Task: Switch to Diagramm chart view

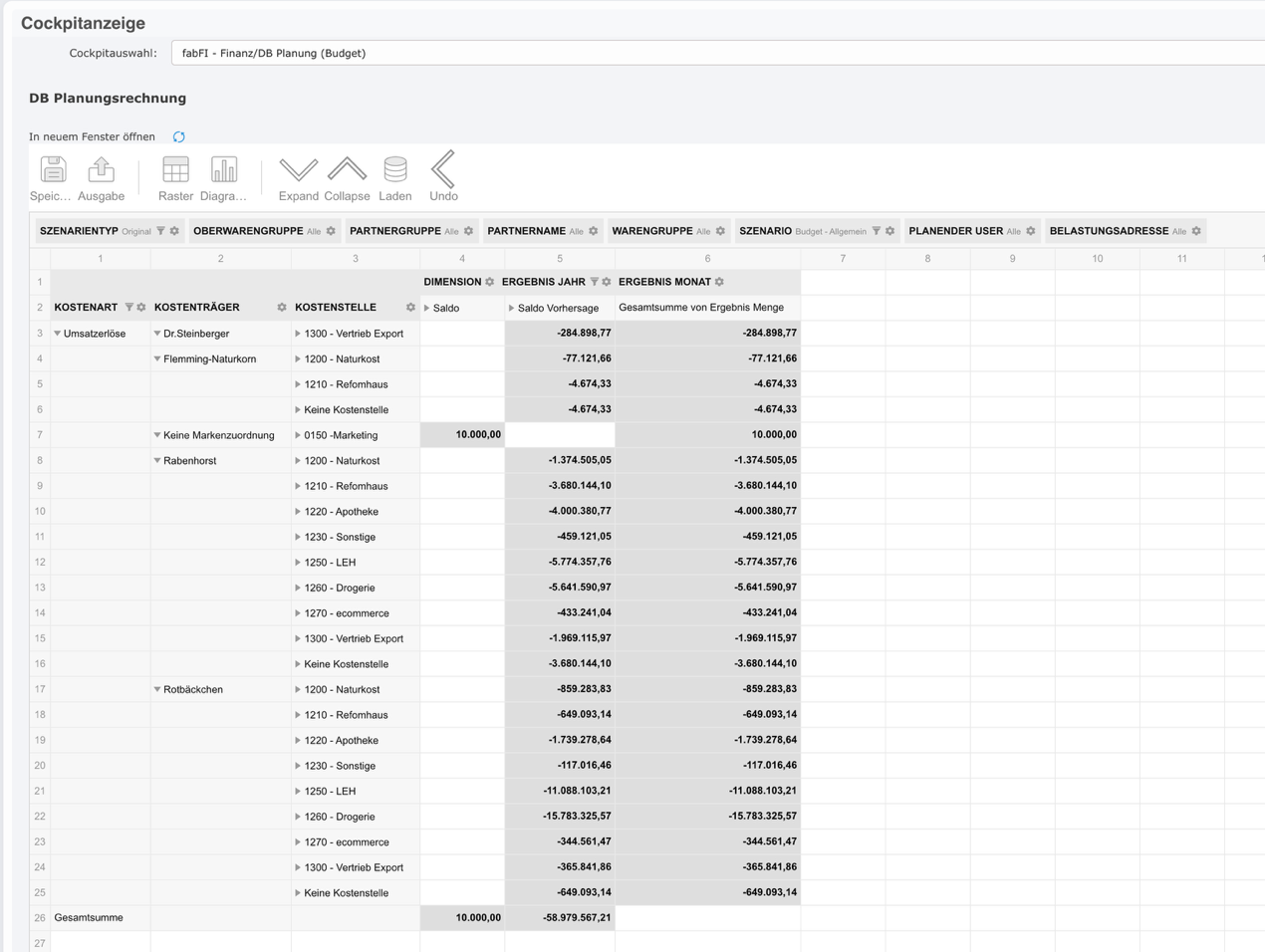Action: 223,170
